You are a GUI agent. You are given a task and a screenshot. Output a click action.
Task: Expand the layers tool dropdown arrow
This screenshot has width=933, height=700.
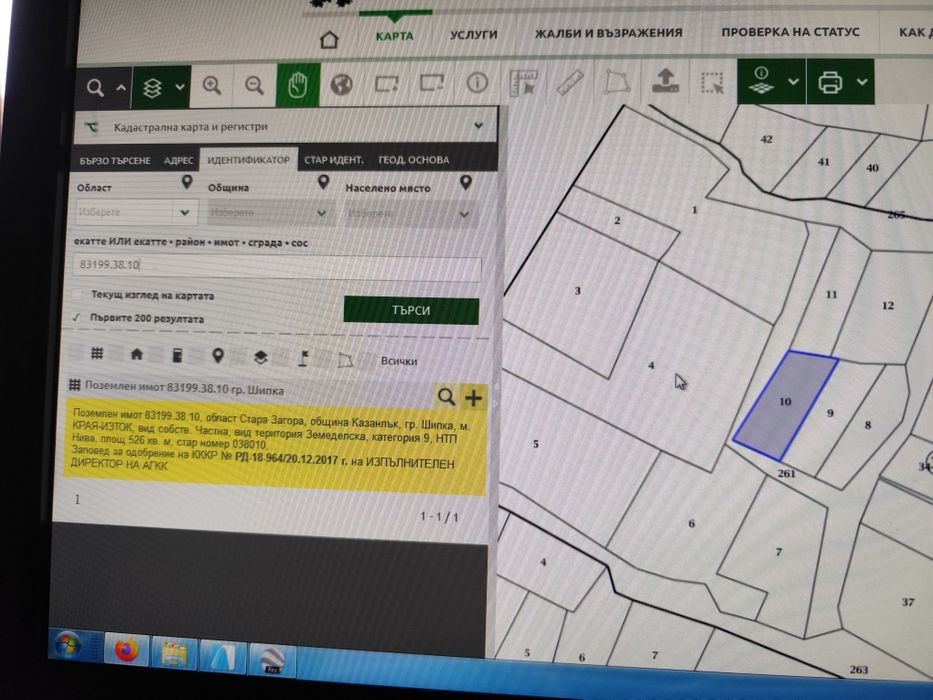tap(180, 88)
